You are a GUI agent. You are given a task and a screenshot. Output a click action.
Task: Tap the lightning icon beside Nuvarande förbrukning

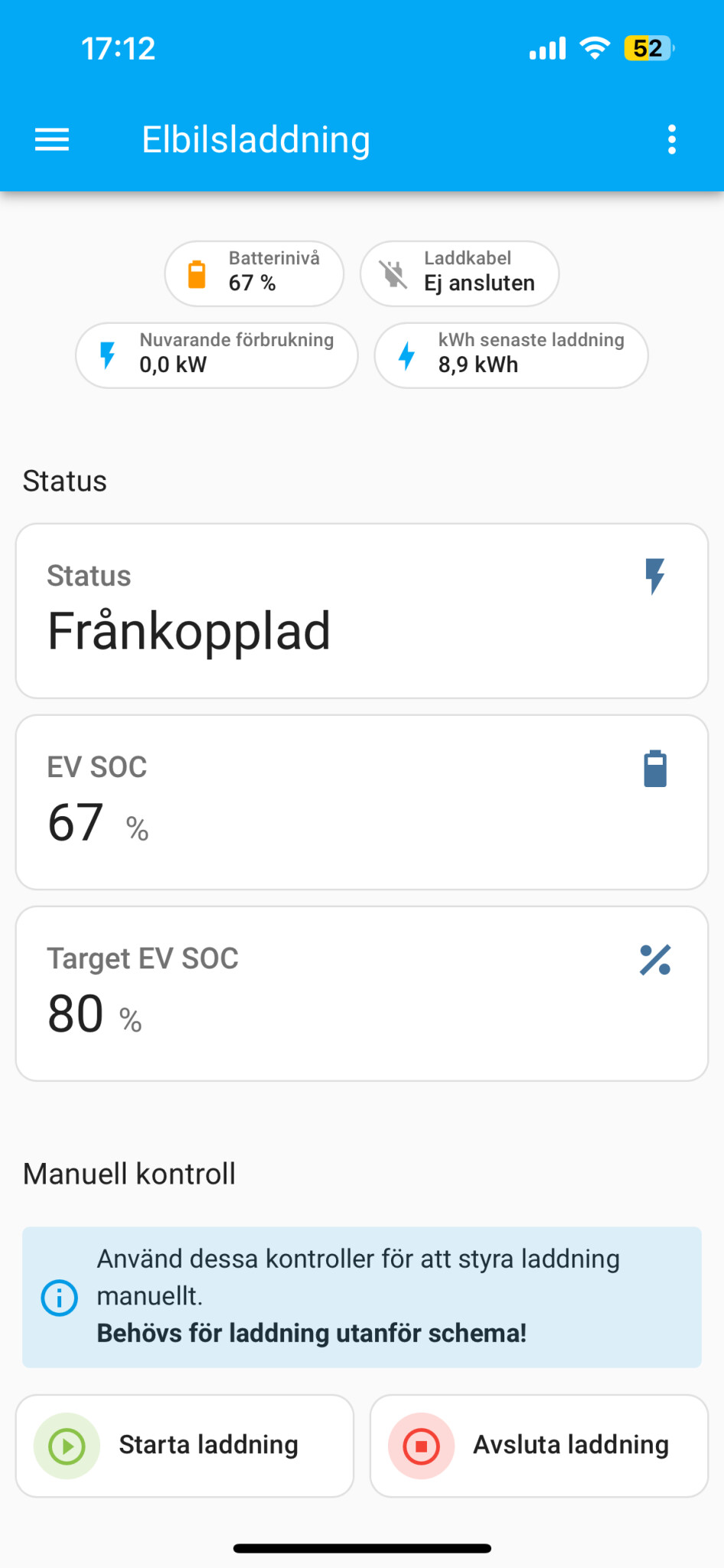click(x=108, y=355)
